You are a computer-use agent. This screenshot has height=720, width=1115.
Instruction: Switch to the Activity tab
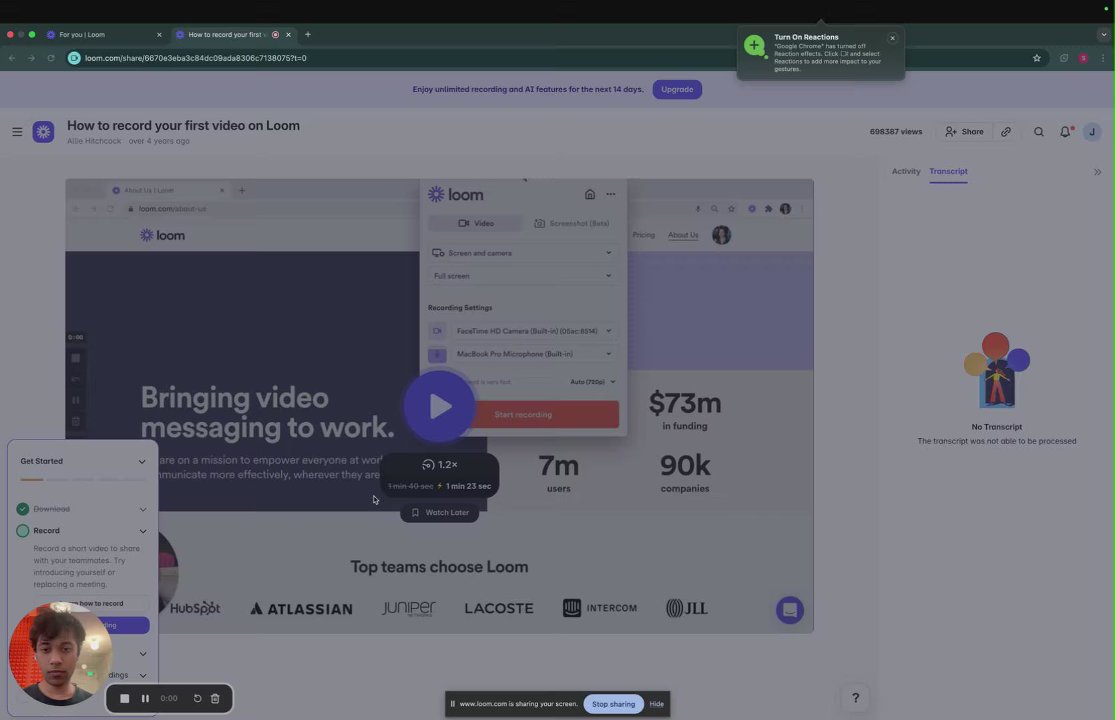(906, 171)
